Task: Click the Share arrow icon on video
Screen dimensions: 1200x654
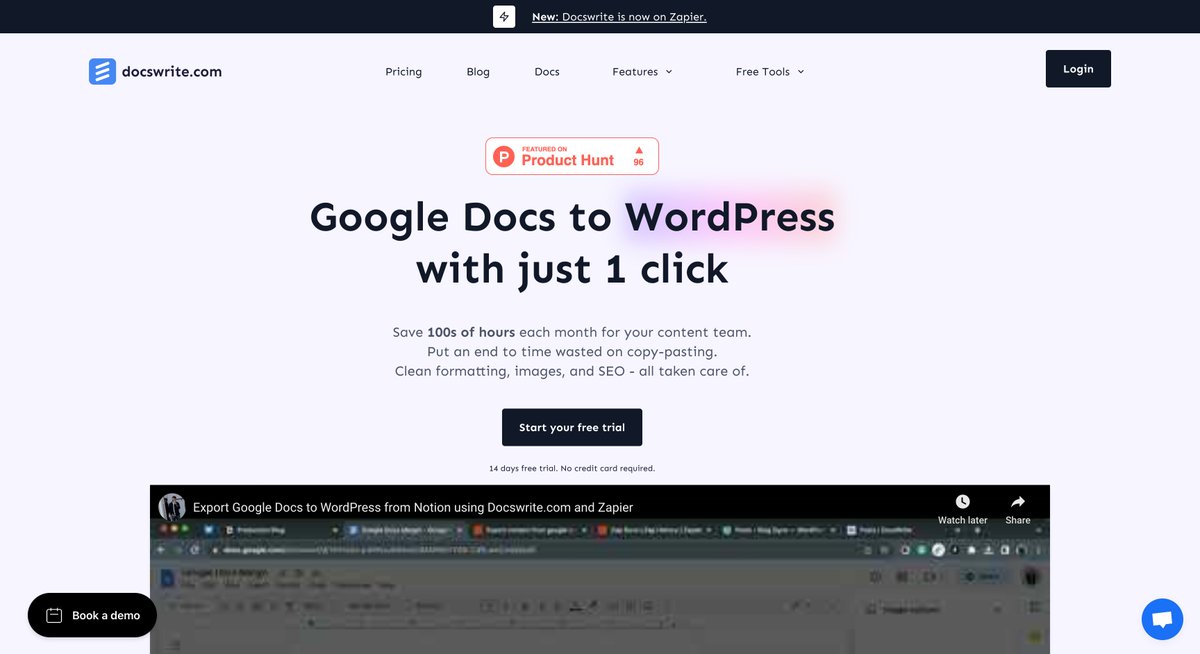Action: [1018, 502]
